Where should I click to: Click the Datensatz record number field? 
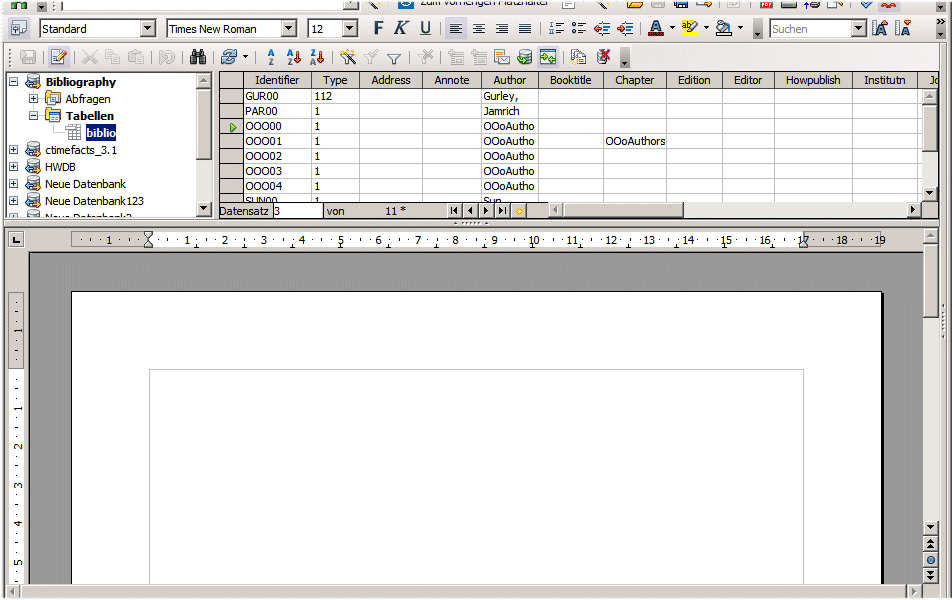(x=297, y=211)
